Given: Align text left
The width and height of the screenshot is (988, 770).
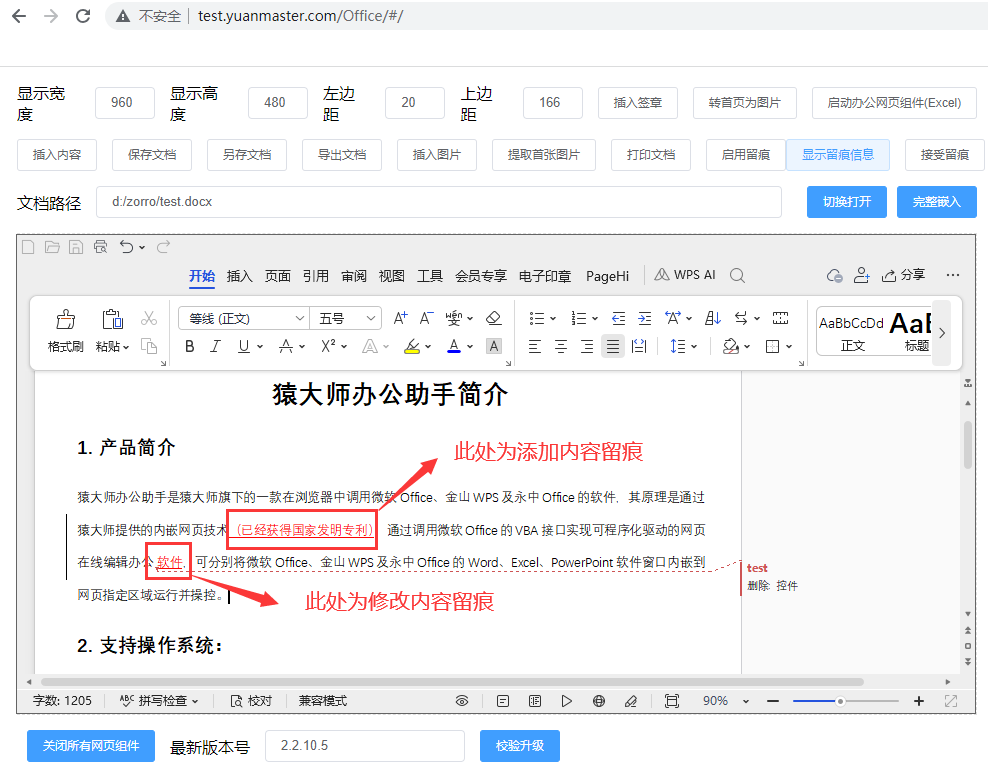Looking at the screenshot, I should coord(535,346).
